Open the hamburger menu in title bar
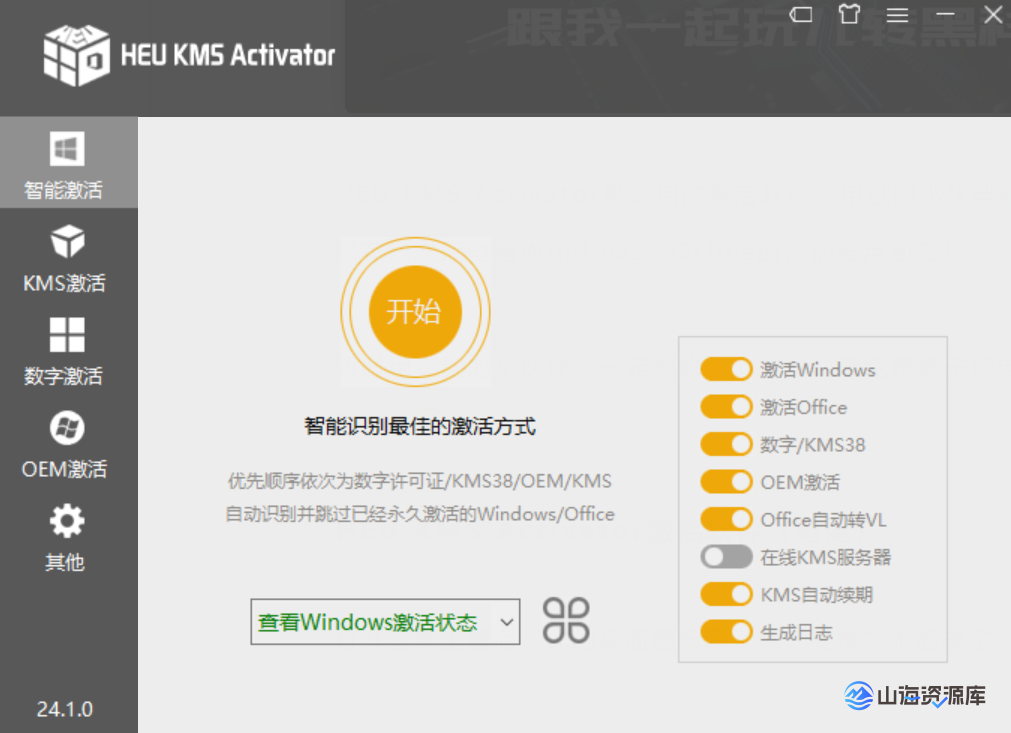This screenshot has height=733, width=1011. point(897,15)
